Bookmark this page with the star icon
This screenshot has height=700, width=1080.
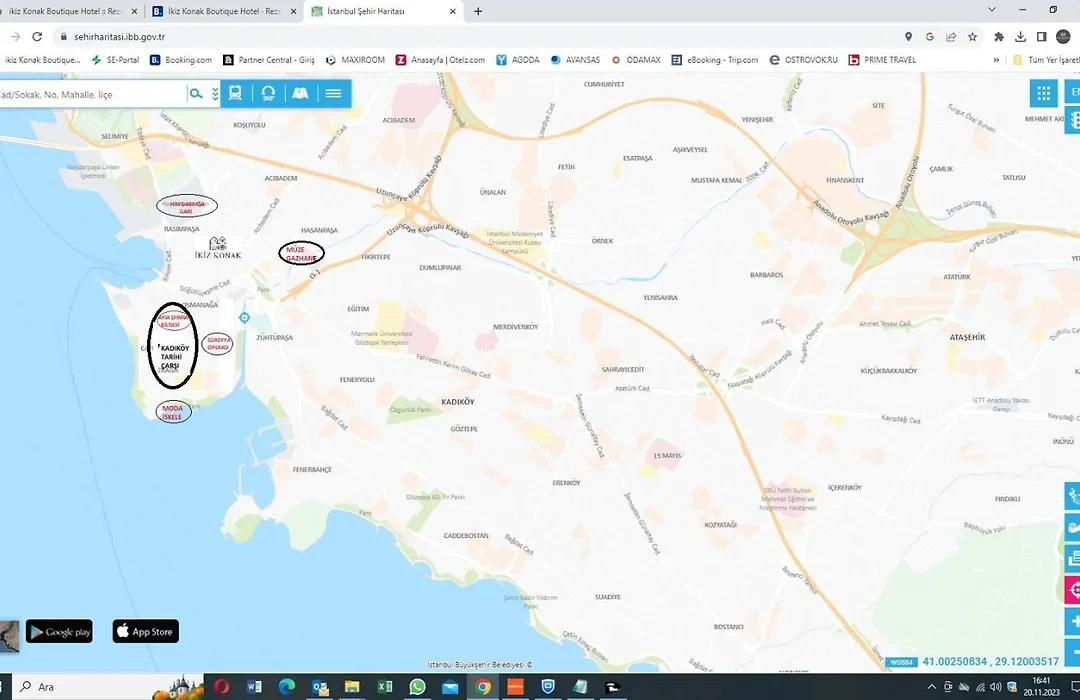(972, 36)
